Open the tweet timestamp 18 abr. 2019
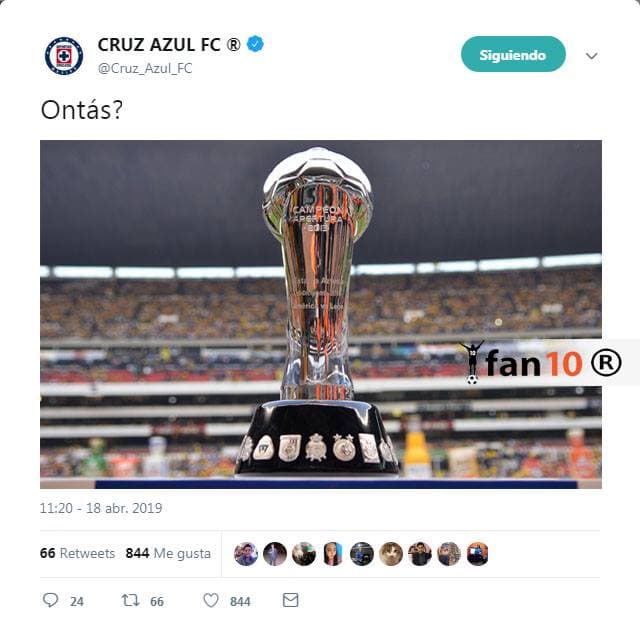This screenshot has width=640, height=638. click(x=101, y=508)
